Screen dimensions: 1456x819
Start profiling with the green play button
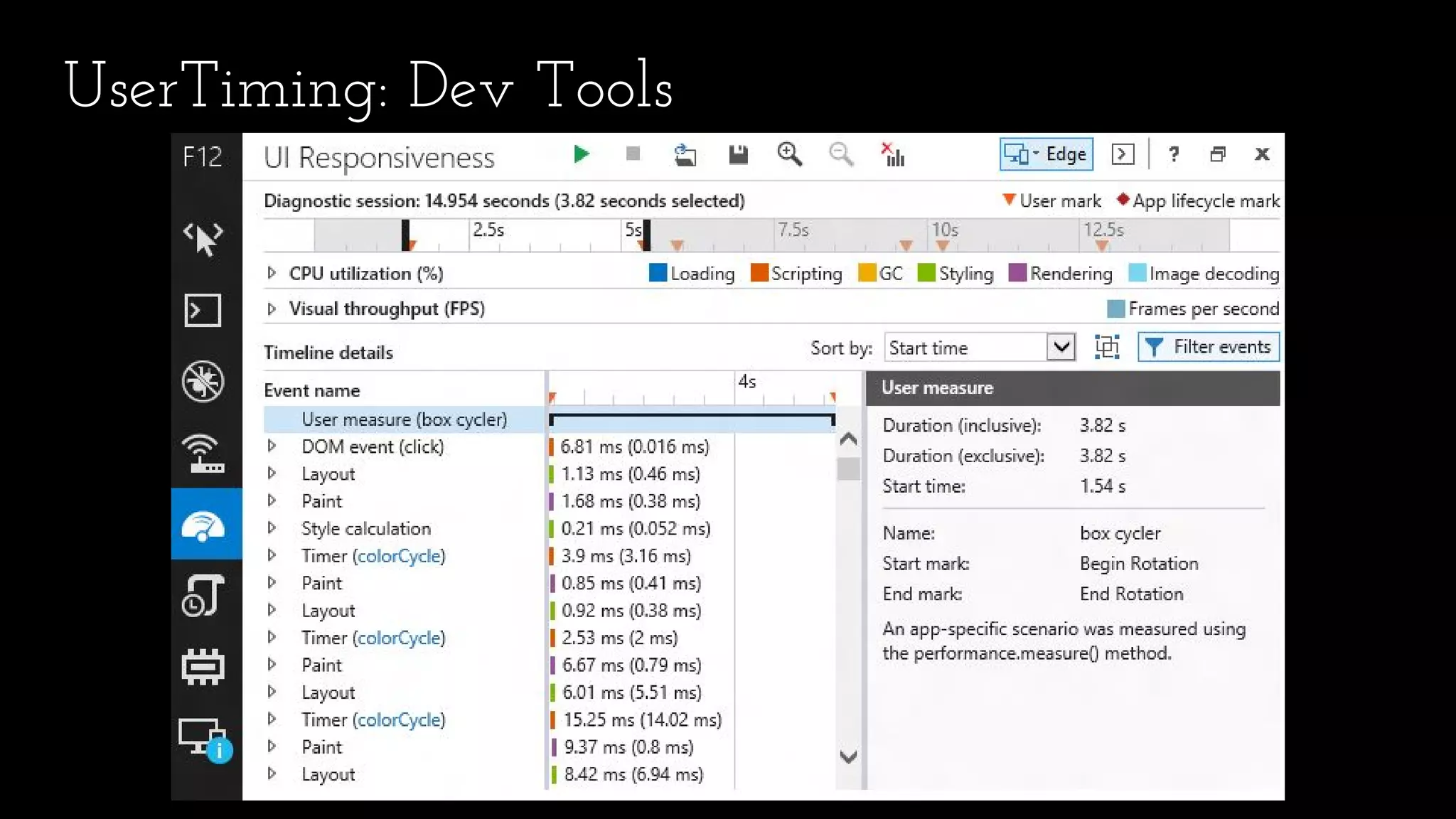pos(581,154)
